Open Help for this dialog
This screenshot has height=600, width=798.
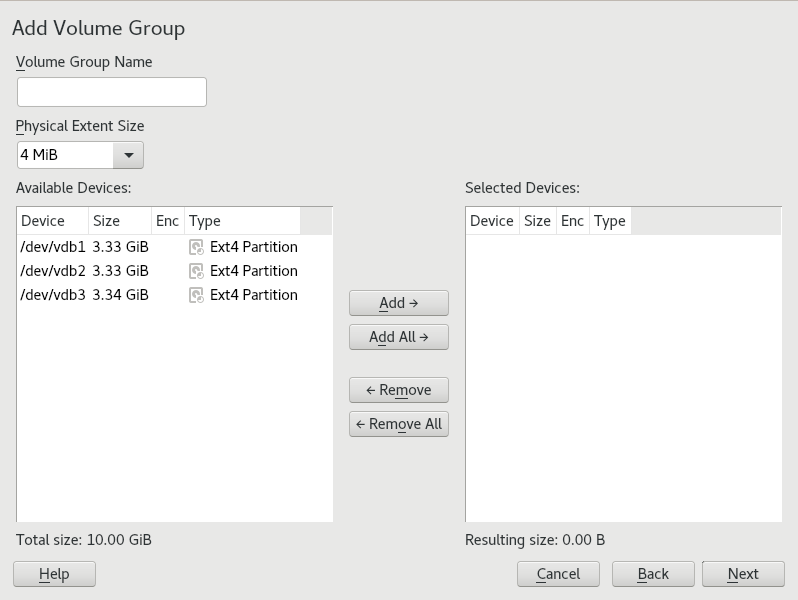coord(54,574)
